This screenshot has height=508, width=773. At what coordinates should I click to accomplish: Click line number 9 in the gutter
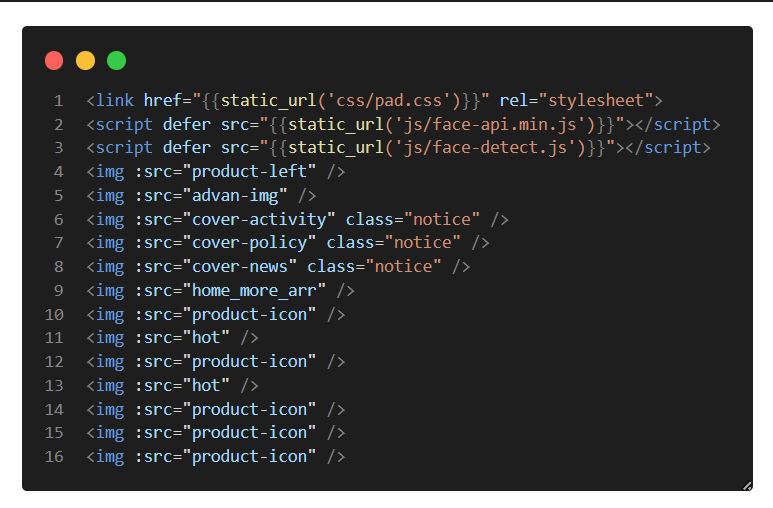click(x=59, y=291)
